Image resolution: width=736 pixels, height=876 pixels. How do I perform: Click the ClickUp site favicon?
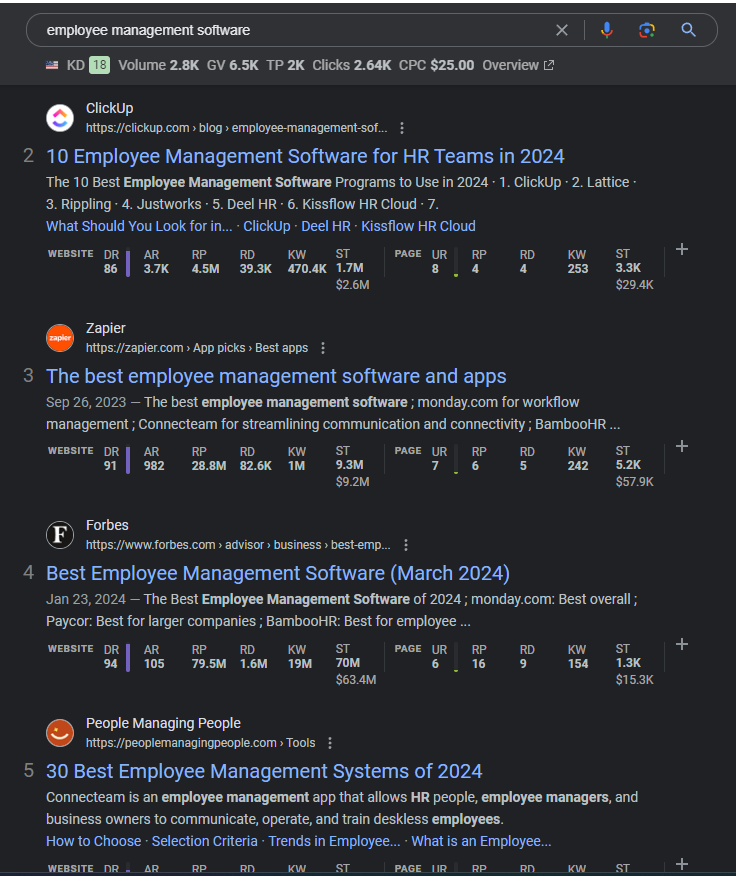point(60,118)
